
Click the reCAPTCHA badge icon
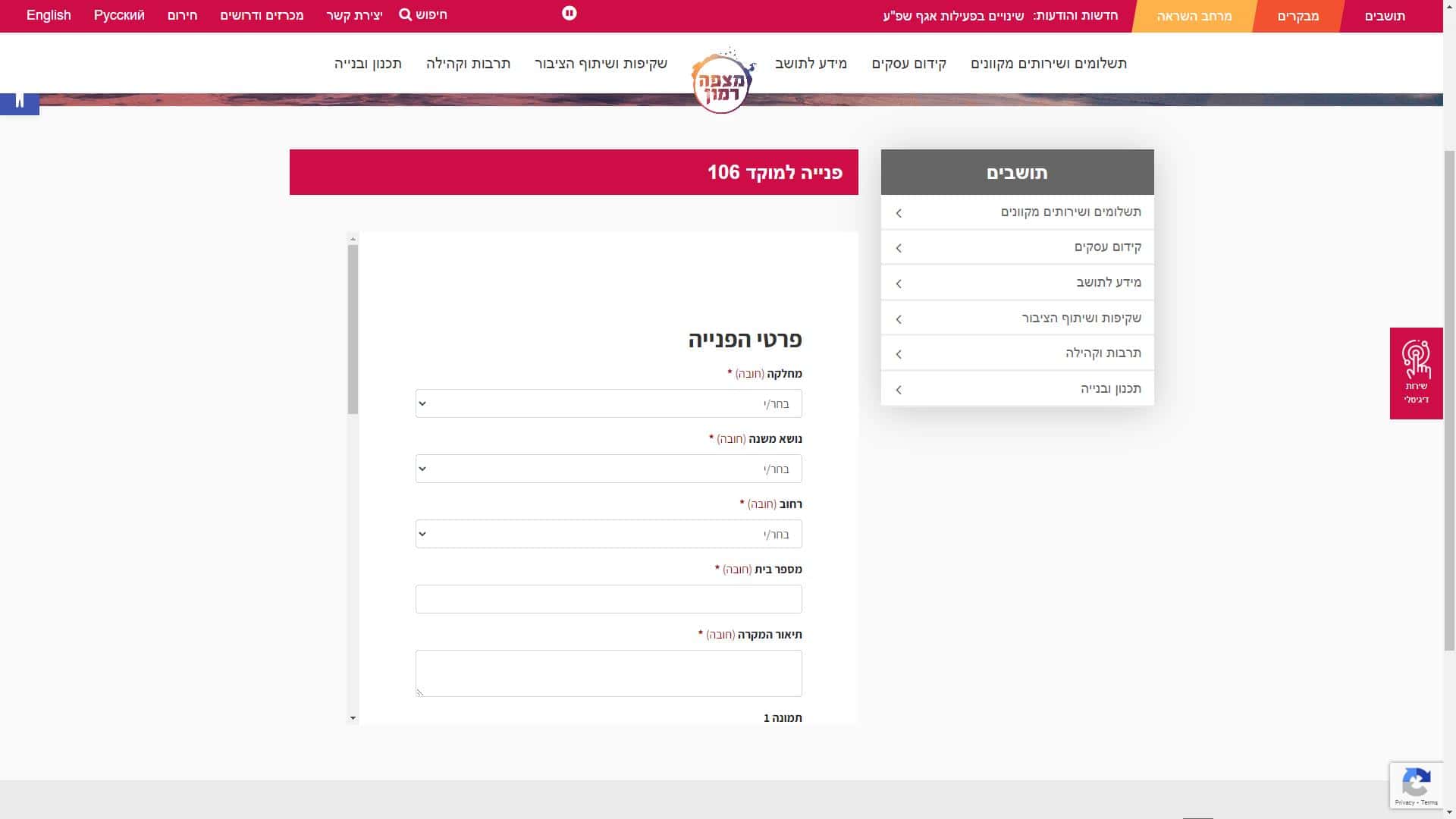tap(1416, 781)
